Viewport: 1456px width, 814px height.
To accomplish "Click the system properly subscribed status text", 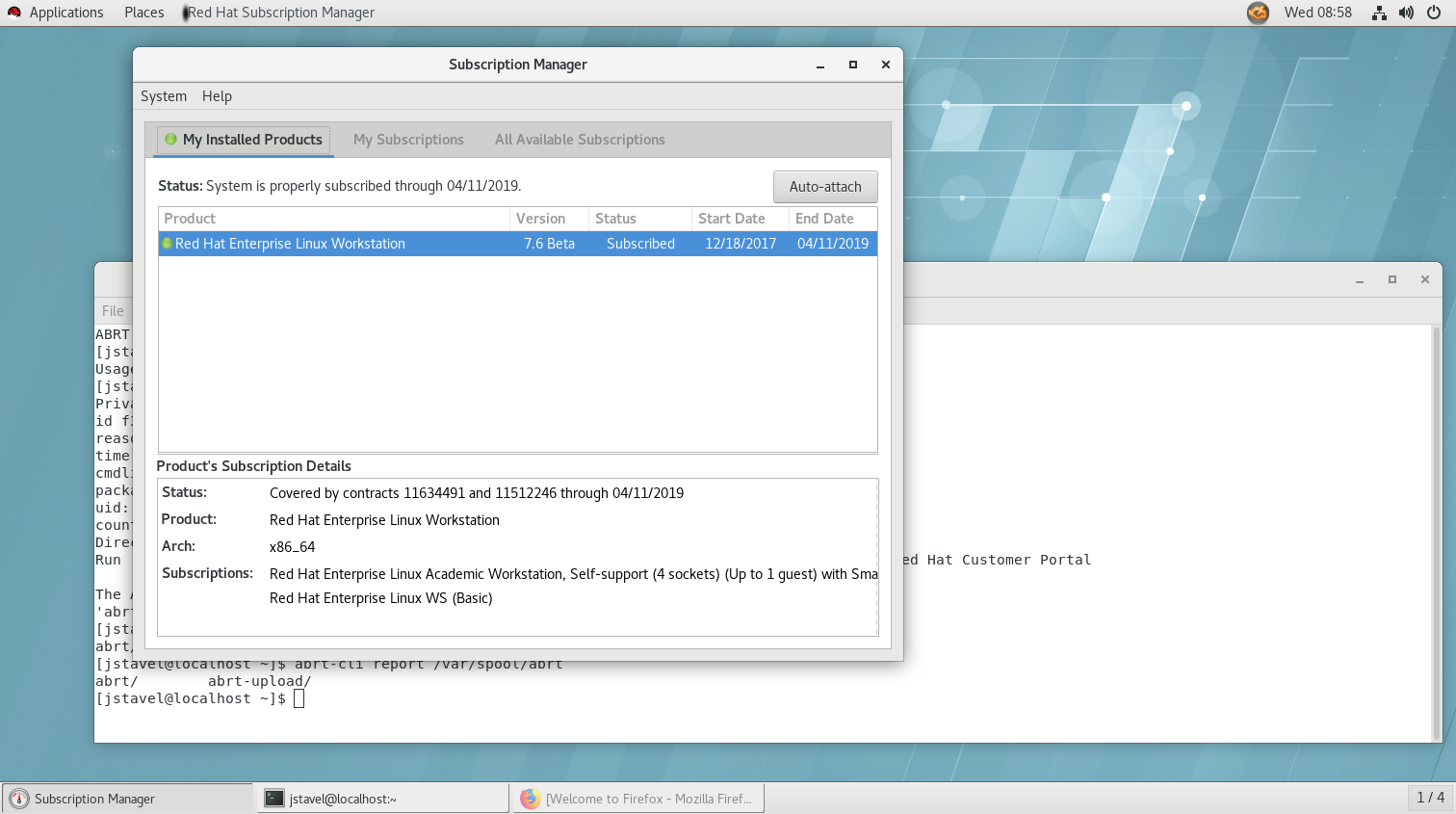I will pyautogui.click(x=340, y=186).
